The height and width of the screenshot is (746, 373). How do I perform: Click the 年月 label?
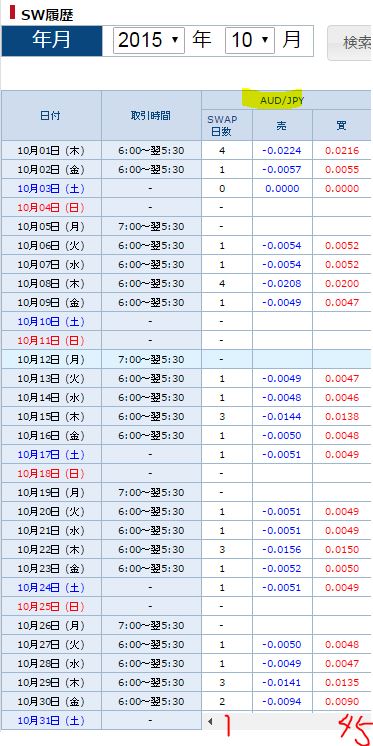[x=51, y=40]
